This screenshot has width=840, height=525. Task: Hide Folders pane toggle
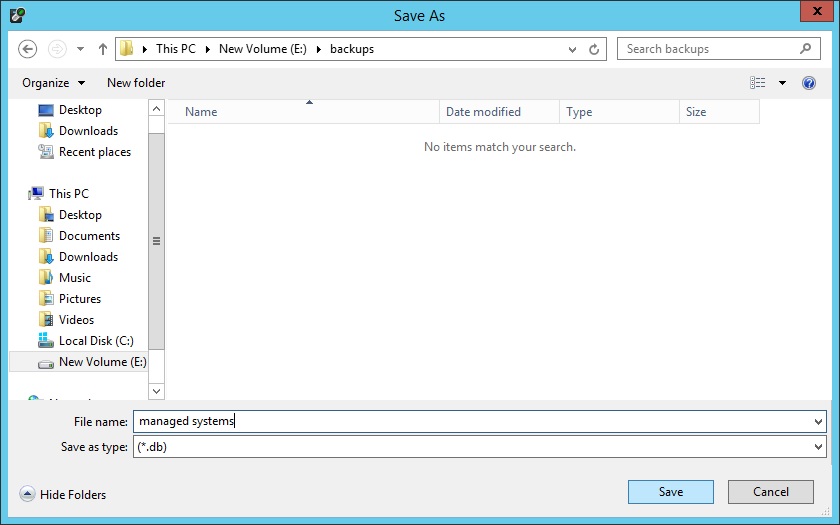click(x=63, y=494)
